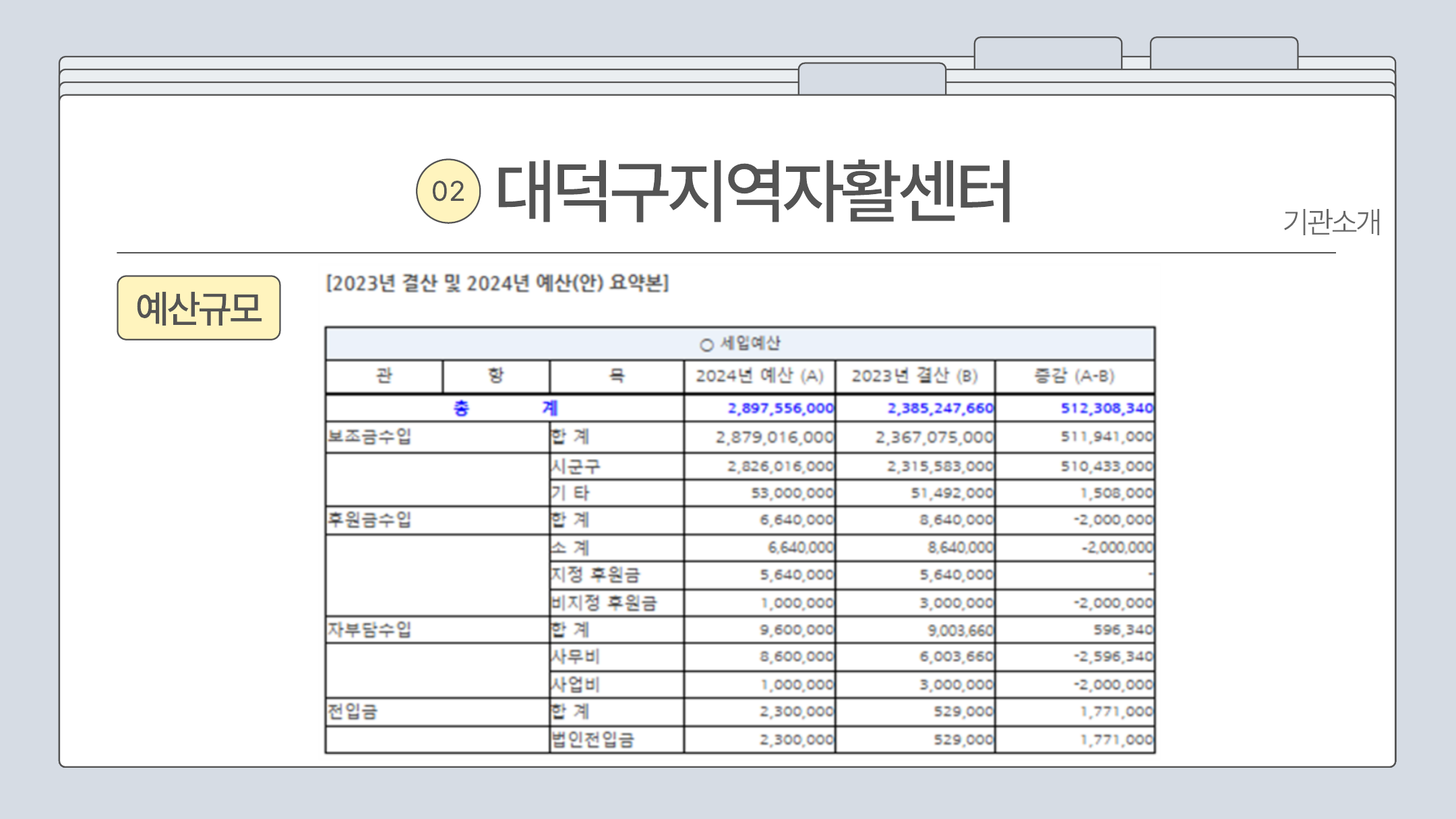Click the 증감 (A-B) header
The height and width of the screenshot is (819, 1456).
1074,376
